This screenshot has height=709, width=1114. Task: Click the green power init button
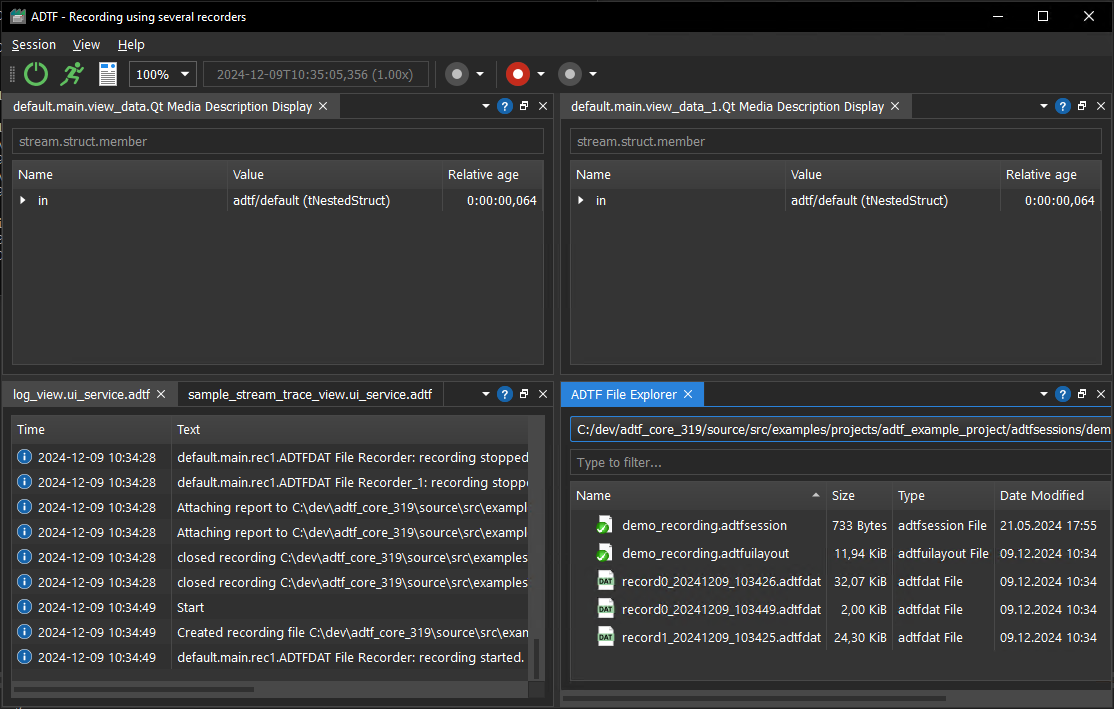[x=36, y=74]
